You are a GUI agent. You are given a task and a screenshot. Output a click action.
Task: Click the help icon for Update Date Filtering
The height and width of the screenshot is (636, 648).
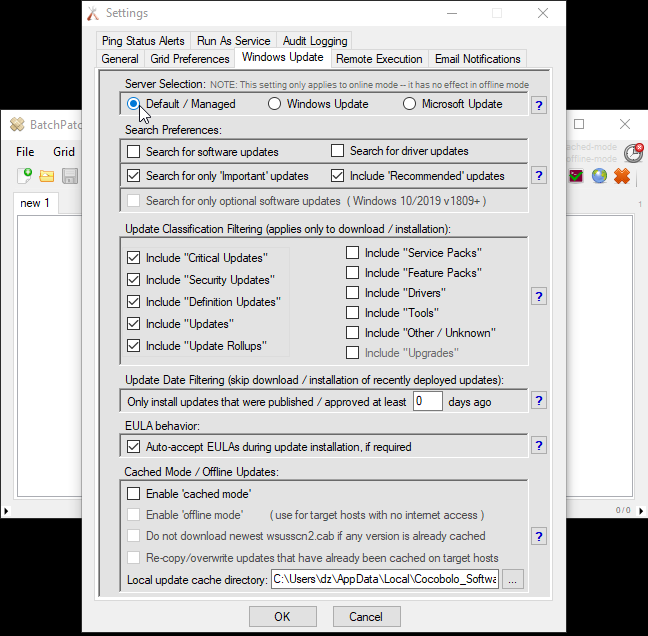pos(539,400)
